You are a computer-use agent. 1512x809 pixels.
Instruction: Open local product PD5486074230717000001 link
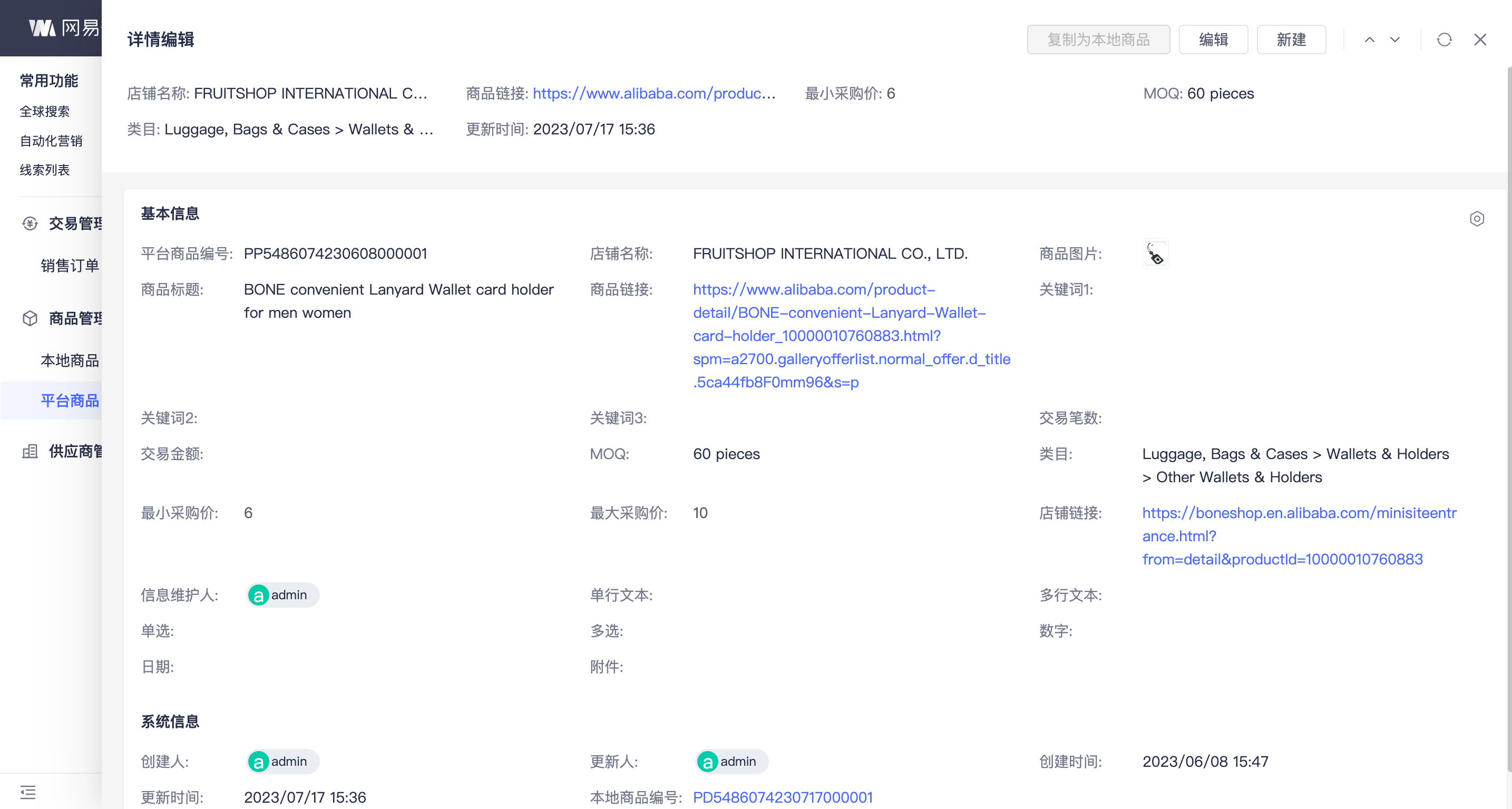(x=783, y=797)
